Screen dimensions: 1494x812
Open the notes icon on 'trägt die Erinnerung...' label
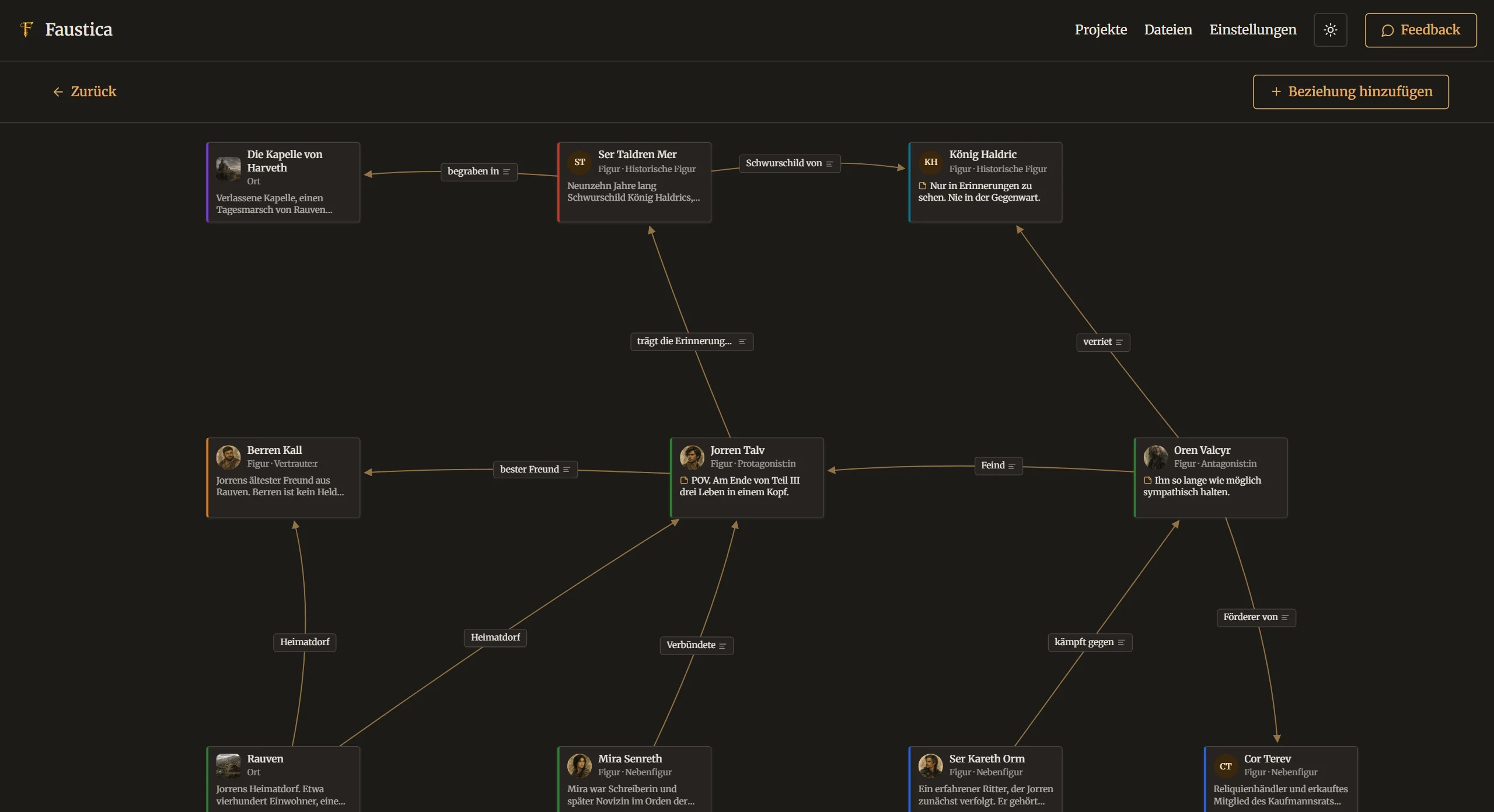pos(742,342)
